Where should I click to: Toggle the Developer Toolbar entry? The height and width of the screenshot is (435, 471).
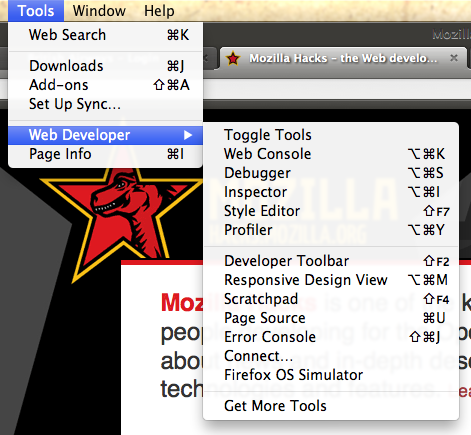tap(331, 261)
